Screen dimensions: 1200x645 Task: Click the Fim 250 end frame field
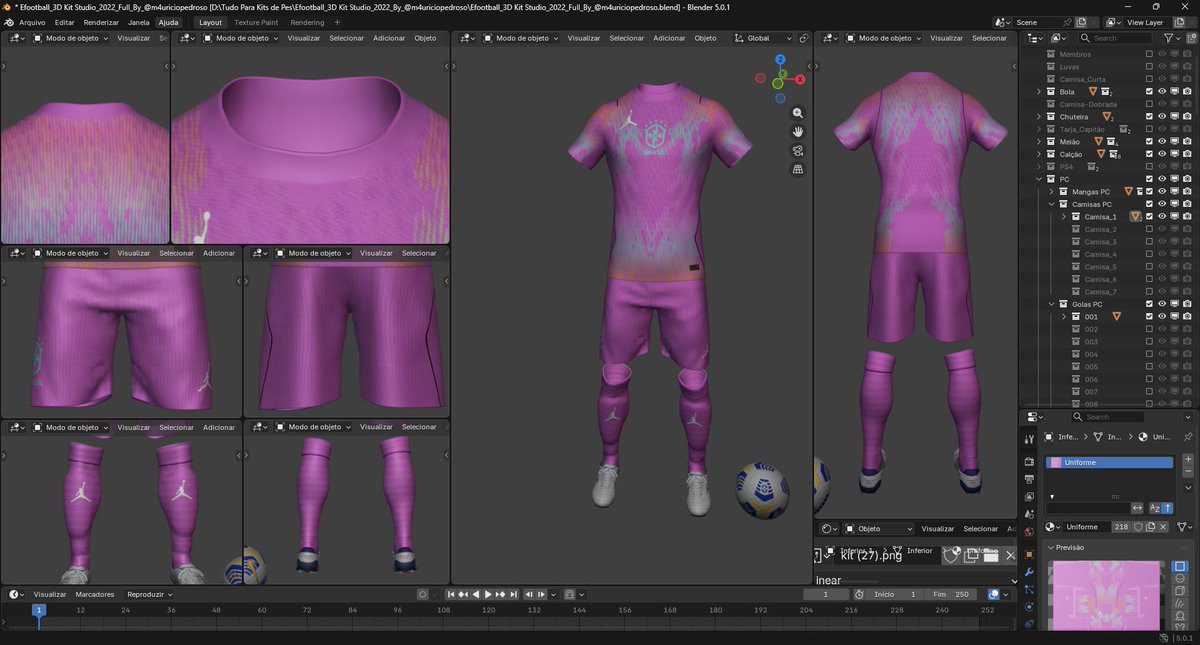pyautogui.click(x=950, y=594)
